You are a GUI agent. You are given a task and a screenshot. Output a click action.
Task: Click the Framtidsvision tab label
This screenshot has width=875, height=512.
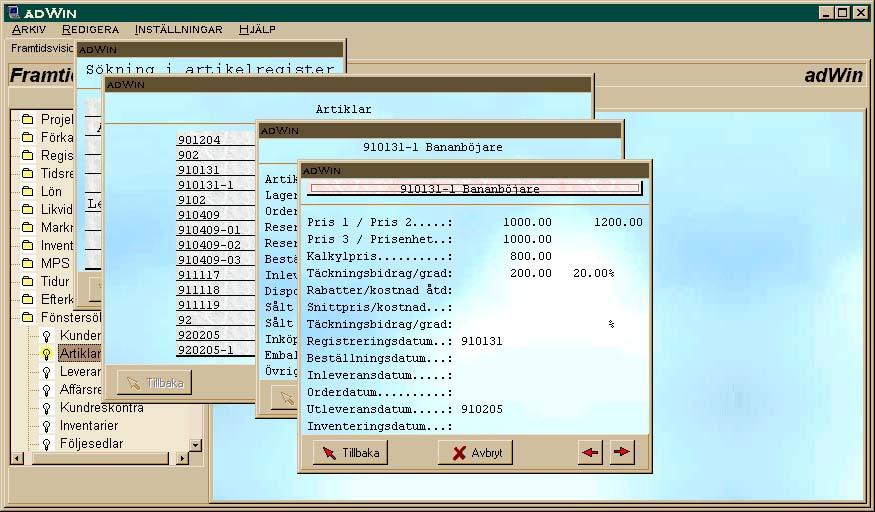click(x=42, y=48)
